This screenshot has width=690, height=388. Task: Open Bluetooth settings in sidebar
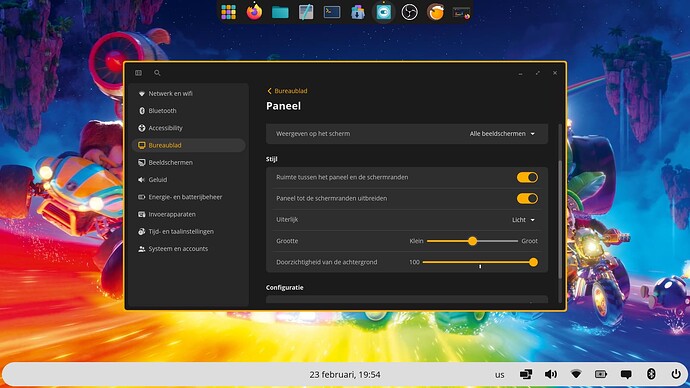[189, 111]
